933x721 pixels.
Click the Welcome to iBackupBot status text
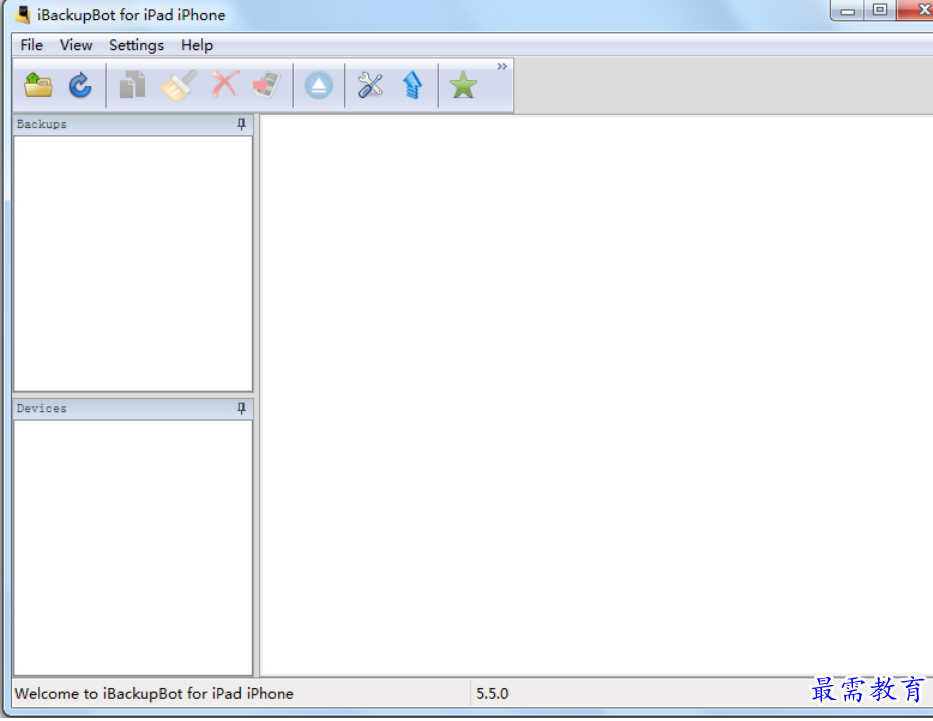(x=154, y=694)
